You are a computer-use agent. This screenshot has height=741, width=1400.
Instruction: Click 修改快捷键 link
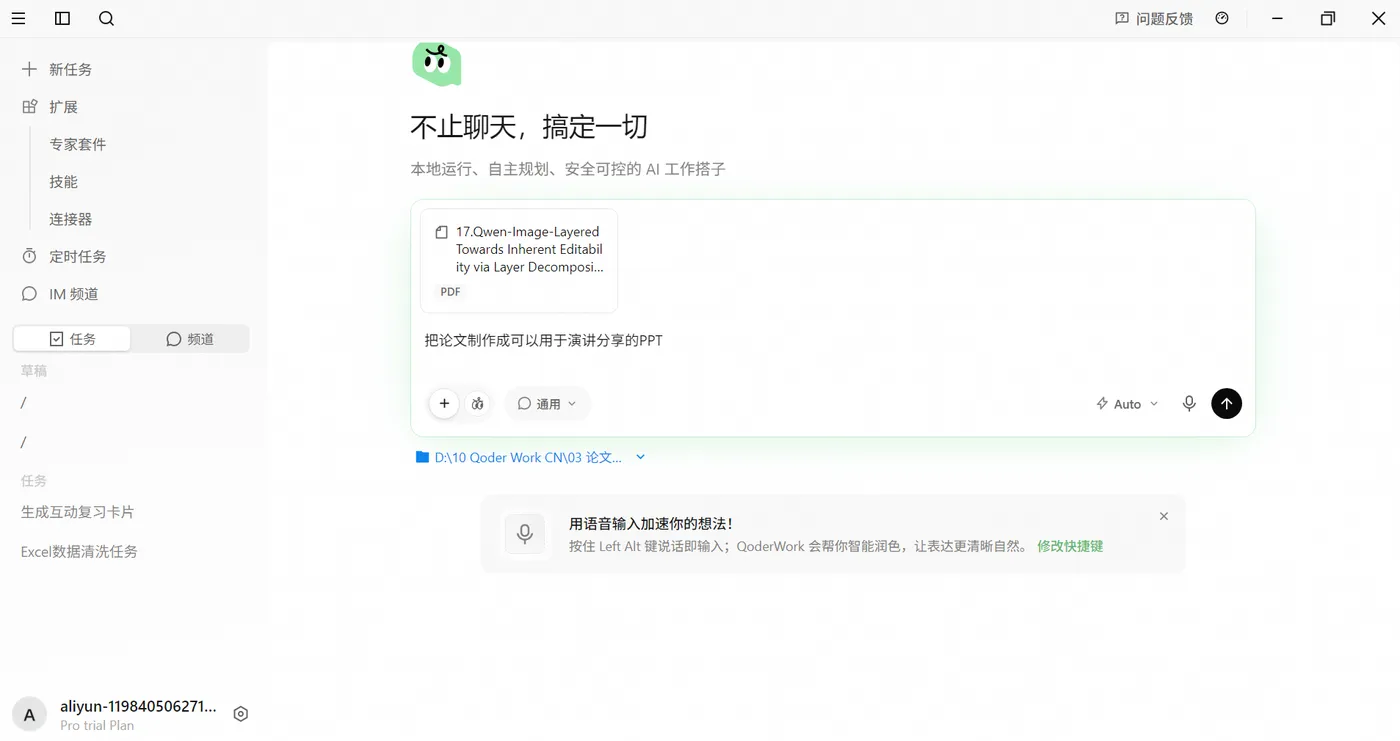tap(1070, 546)
